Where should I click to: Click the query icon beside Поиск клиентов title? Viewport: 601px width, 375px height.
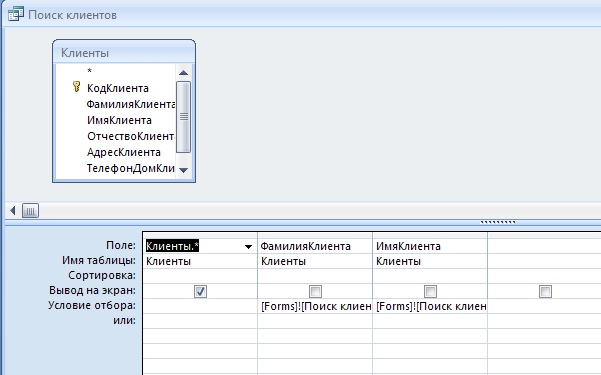pos(16,14)
